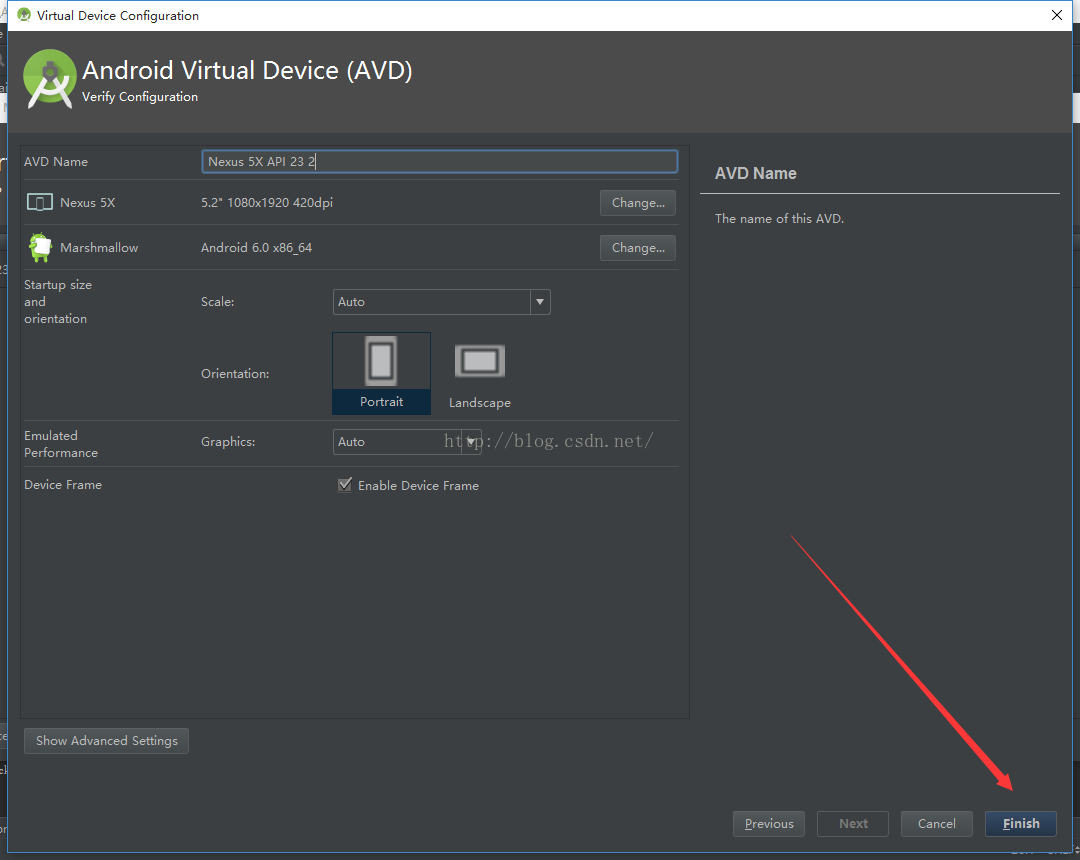The width and height of the screenshot is (1080, 860).
Task: Click the 'Device Frame' label
Action: 63,485
